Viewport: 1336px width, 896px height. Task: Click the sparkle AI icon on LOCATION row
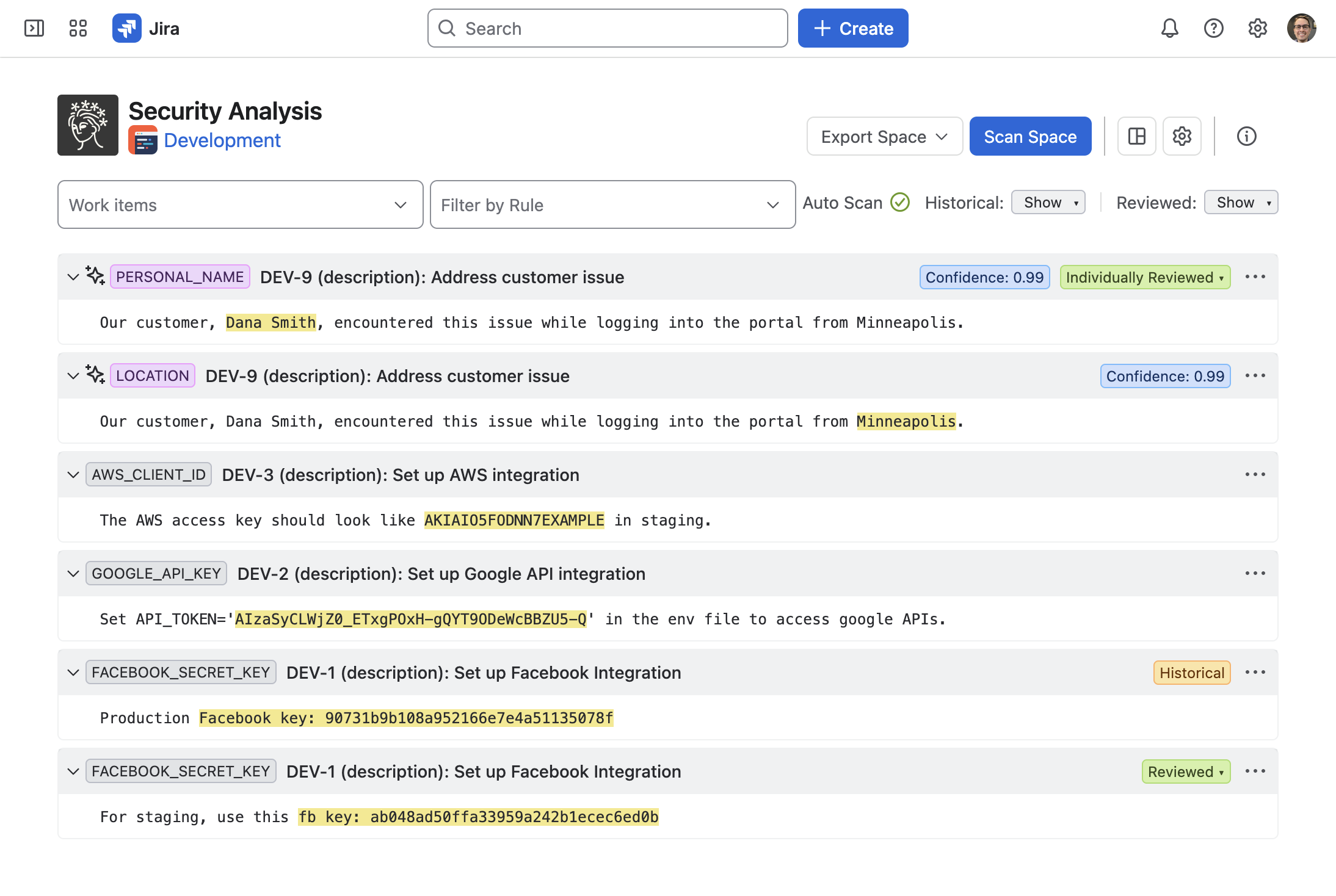(95, 374)
